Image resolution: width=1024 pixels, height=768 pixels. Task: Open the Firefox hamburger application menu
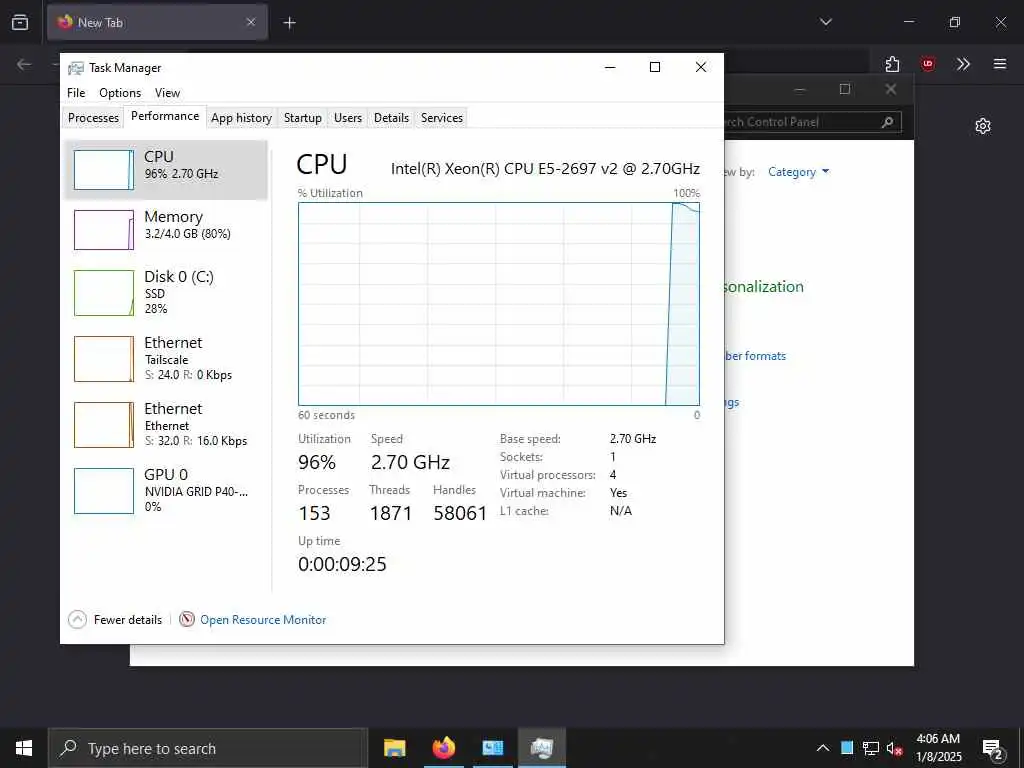click(1000, 64)
